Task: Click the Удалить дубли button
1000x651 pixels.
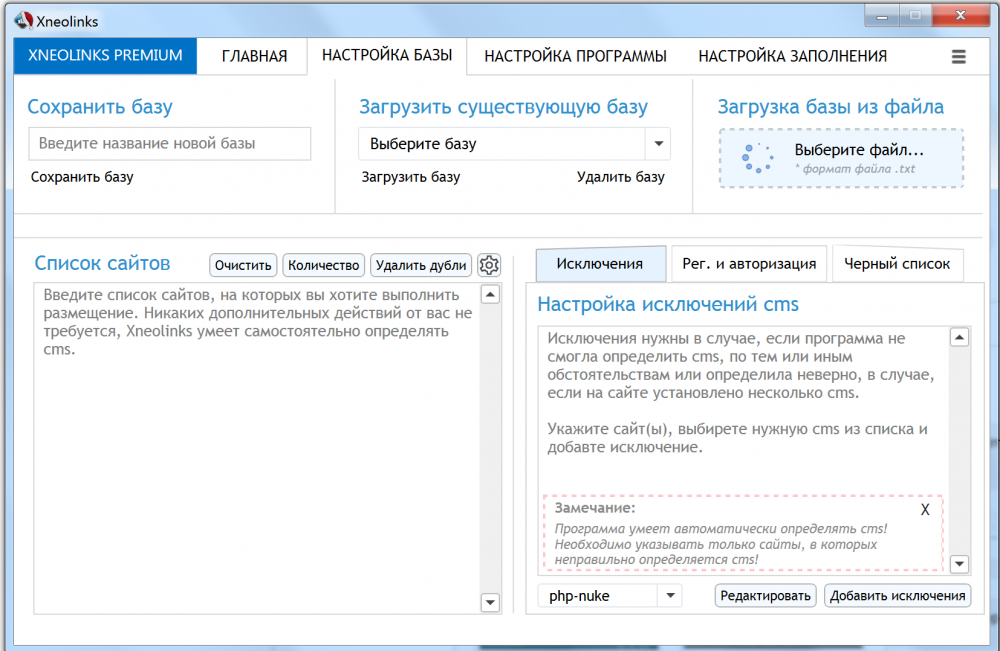Action: [x=421, y=265]
